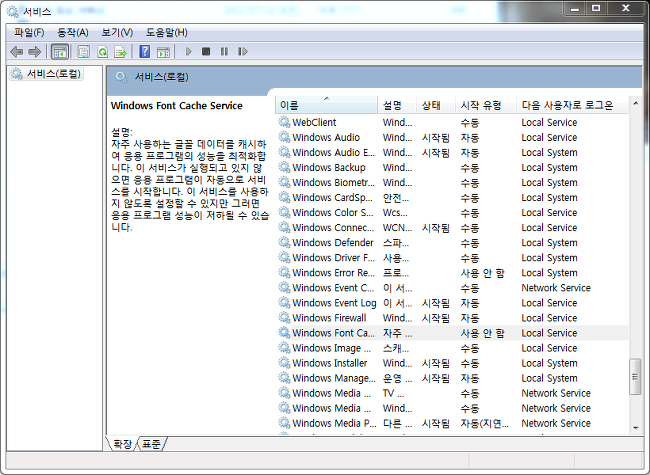Select the Windows Biometr... service row
The width and height of the screenshot is (650, 475).
(x=452, y=182)
